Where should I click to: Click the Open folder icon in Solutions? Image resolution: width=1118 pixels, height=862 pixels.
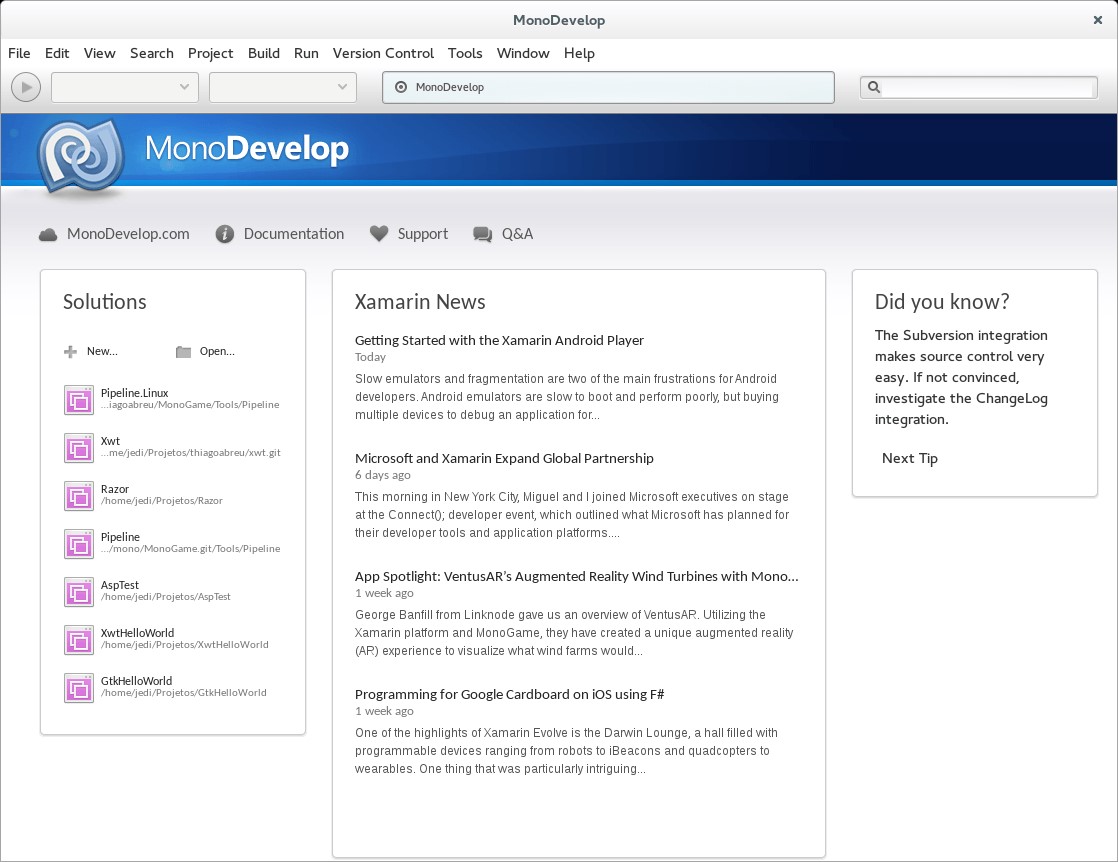pyautogui.click(x=183, y=351)
